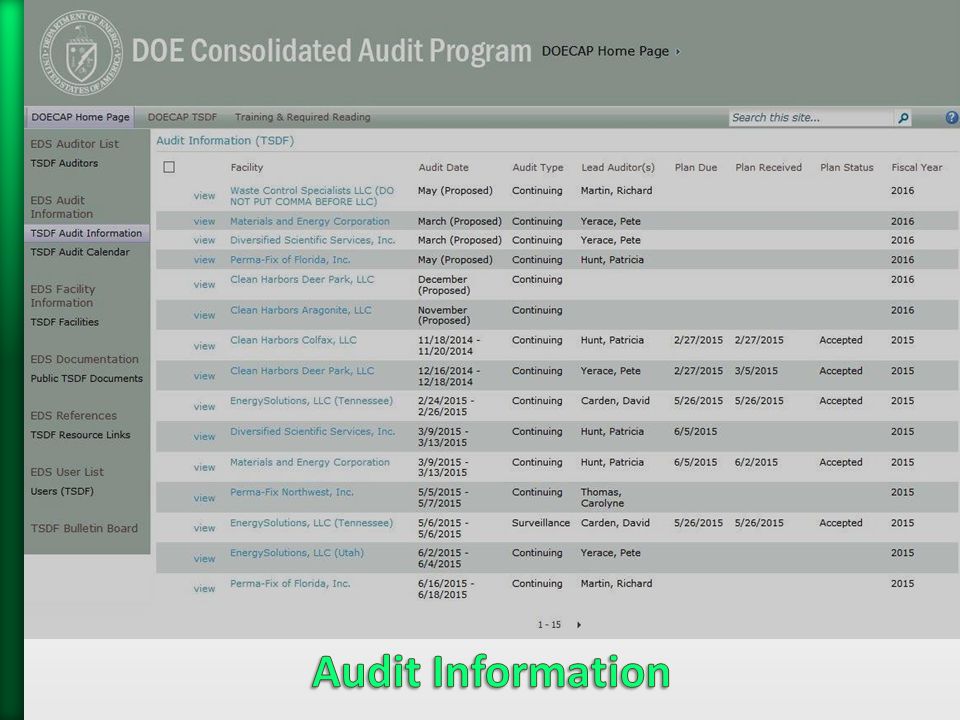Open TSDF Auditors in sidebar
Image resolution: width=960 pixels, height=720 pixels.
click(x=64, y=163)
